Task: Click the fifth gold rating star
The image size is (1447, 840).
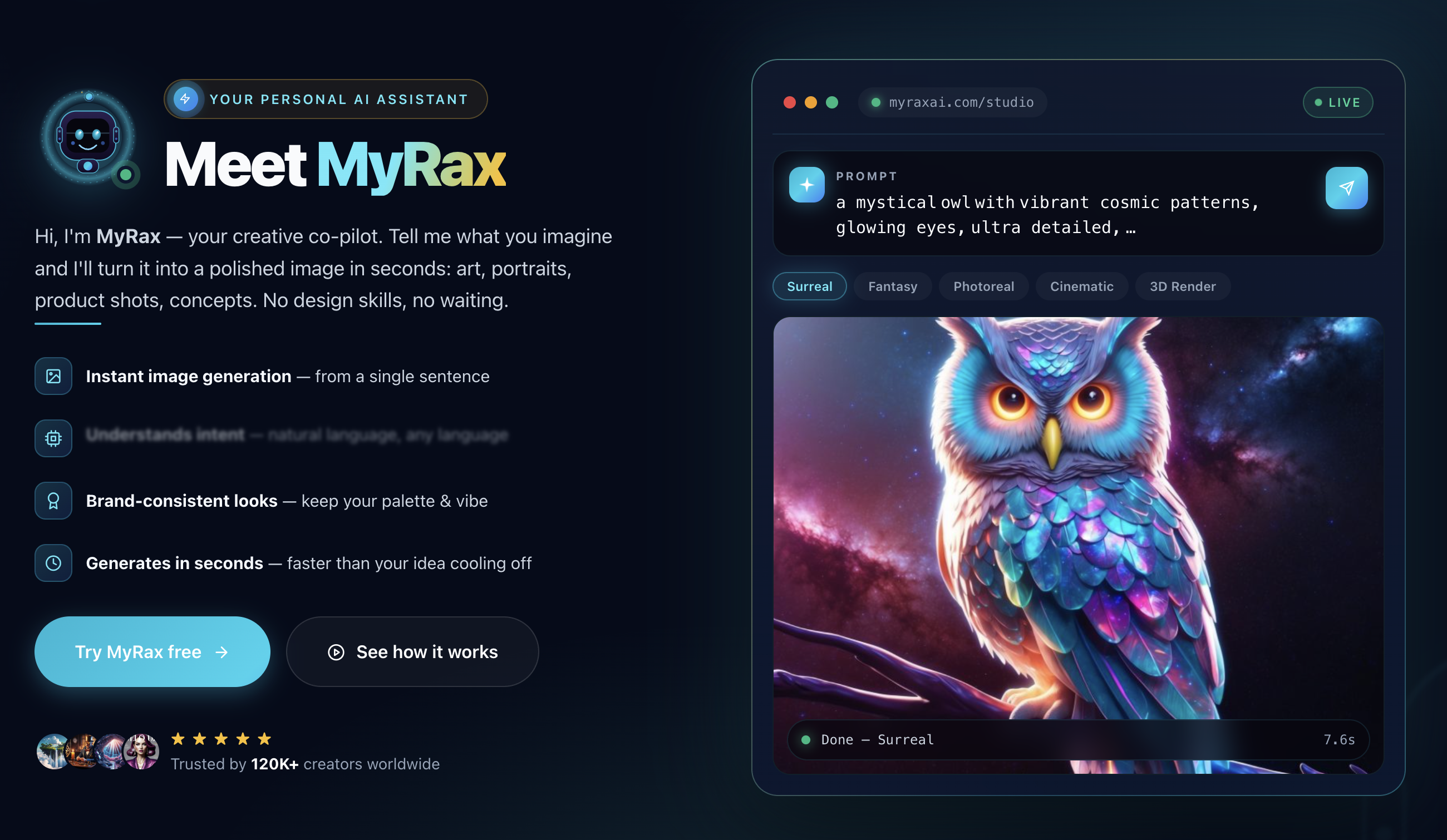Action: click(264, 738)
